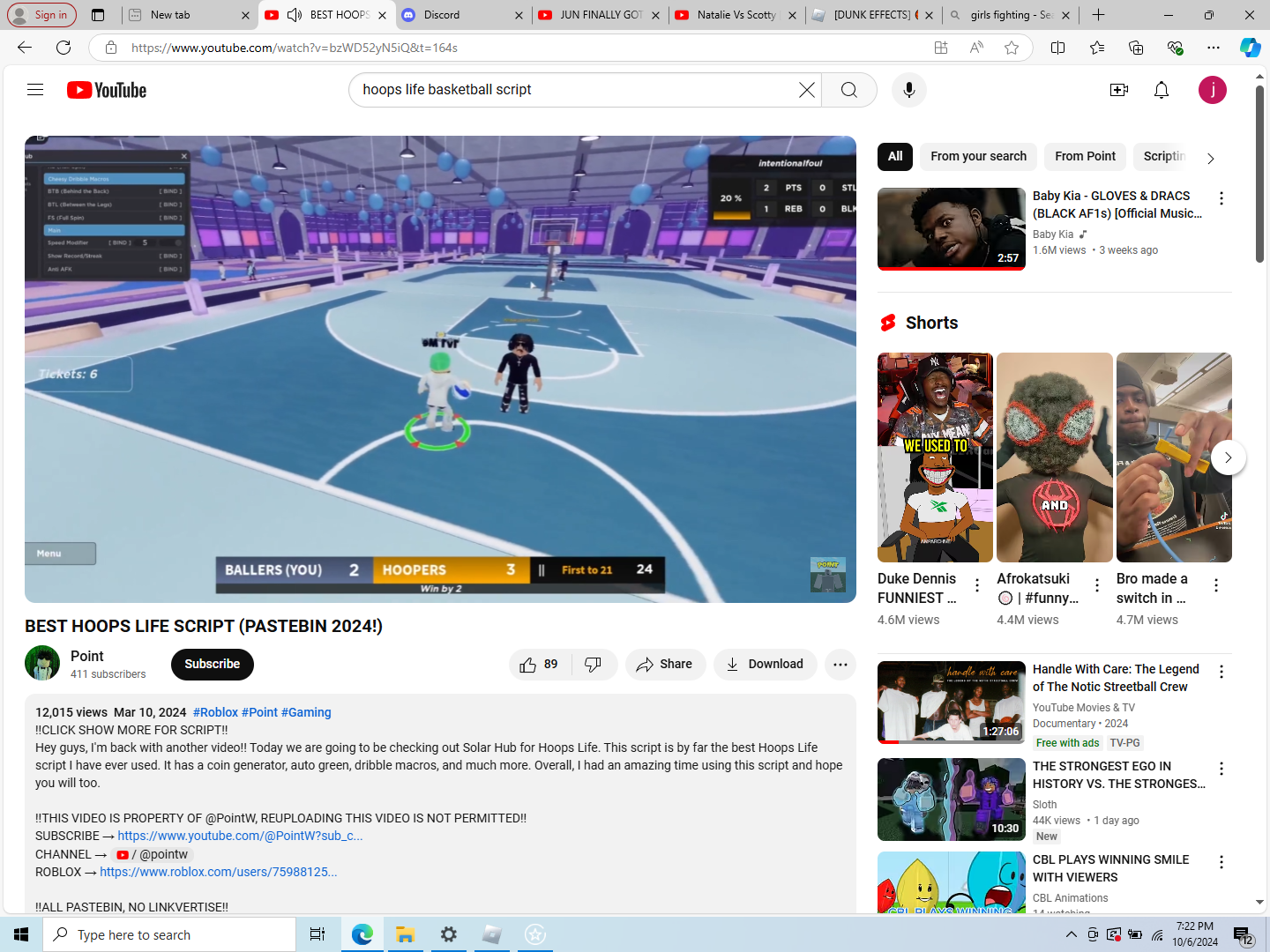Screen dimensions: 1270x952
Task: Mute the BEST HOOPS tab audio icon
Action: point(295,15)
